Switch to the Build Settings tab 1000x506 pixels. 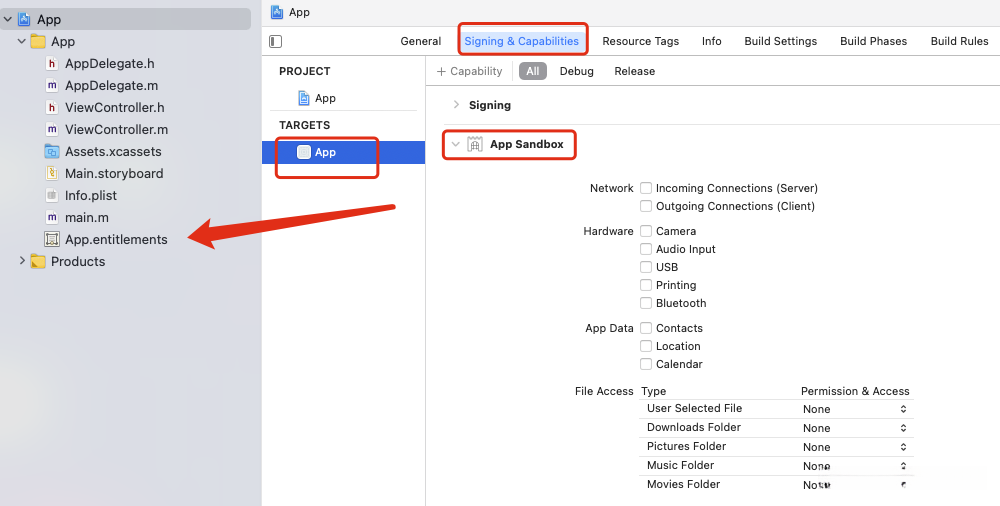click(x=780, y=41)
